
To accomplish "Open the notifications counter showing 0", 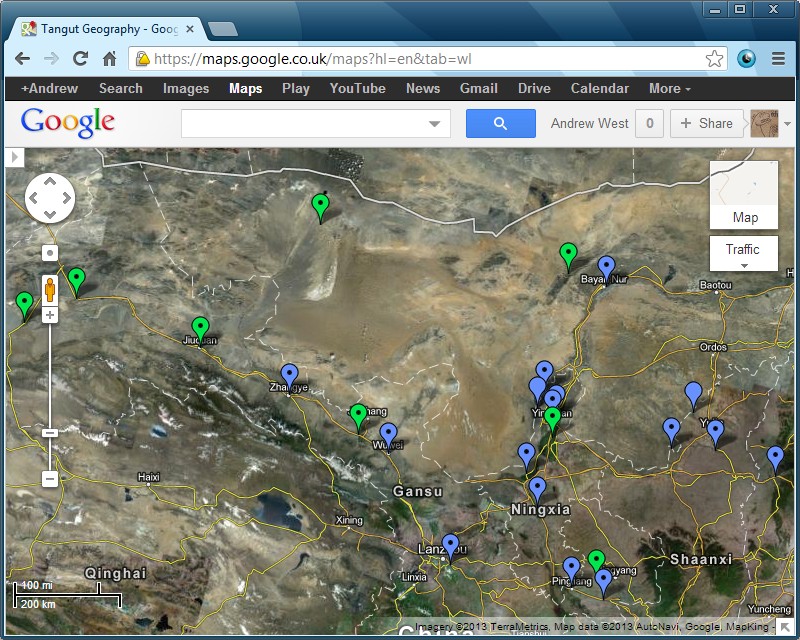I will coord(649,124).
